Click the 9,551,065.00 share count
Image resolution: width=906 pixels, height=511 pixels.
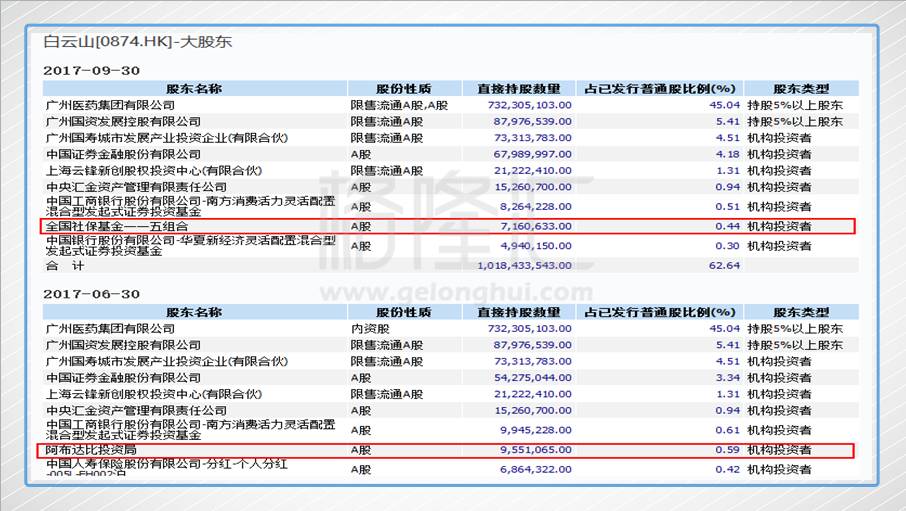tap(536, 449)
